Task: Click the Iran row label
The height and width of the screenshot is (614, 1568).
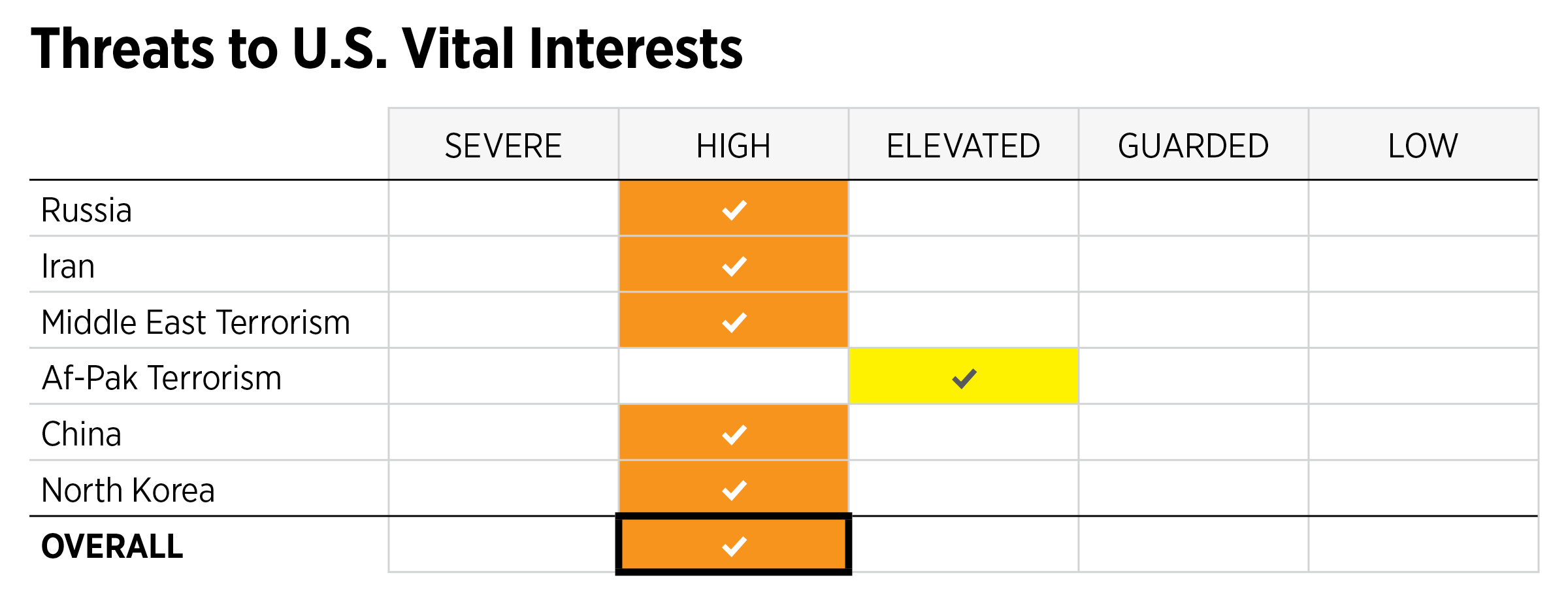Action: [x=68, y=267]
